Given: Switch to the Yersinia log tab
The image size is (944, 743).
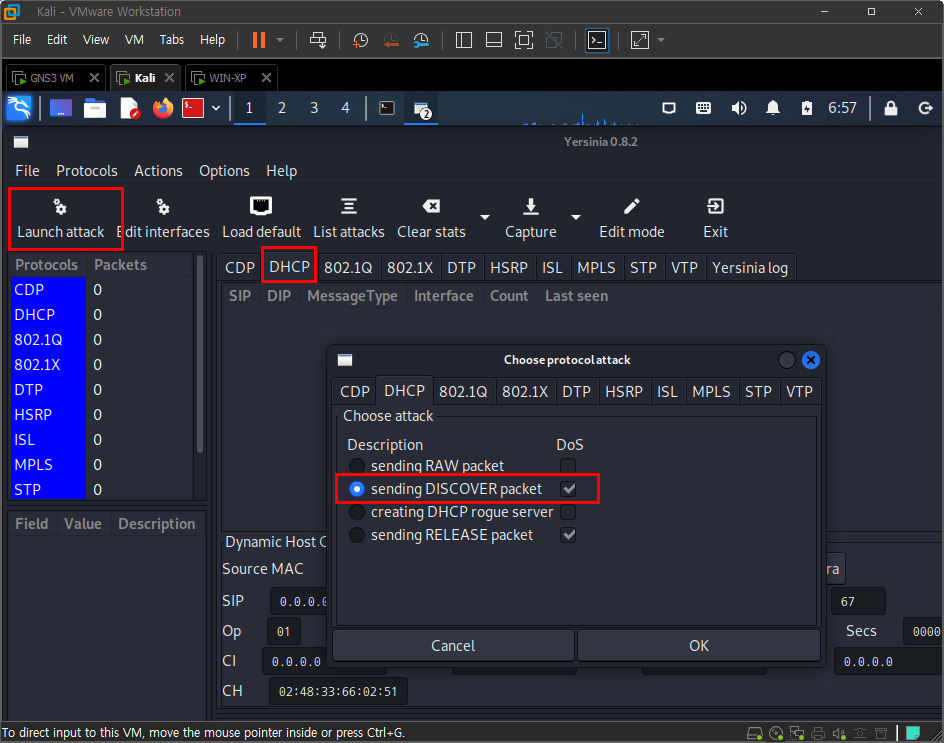Looking at the screenshot, I should [x=750, y=267].
